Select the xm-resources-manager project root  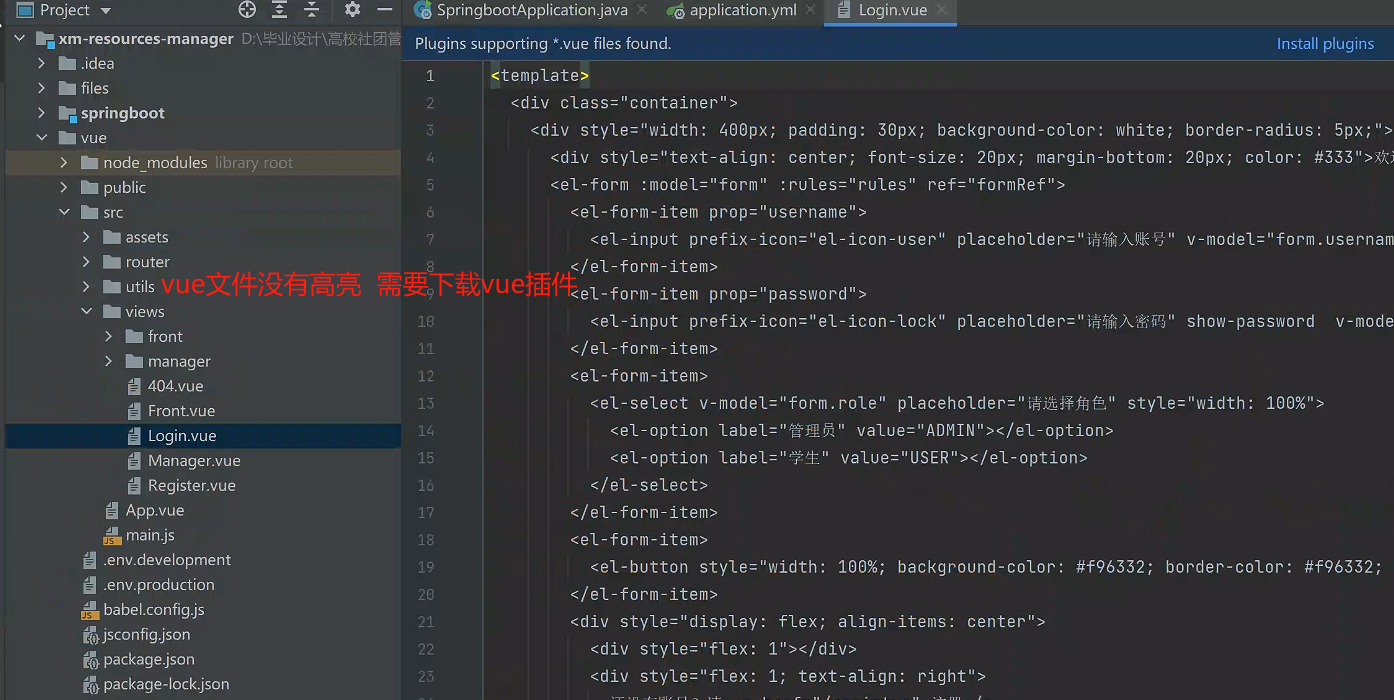pos(146,39)
